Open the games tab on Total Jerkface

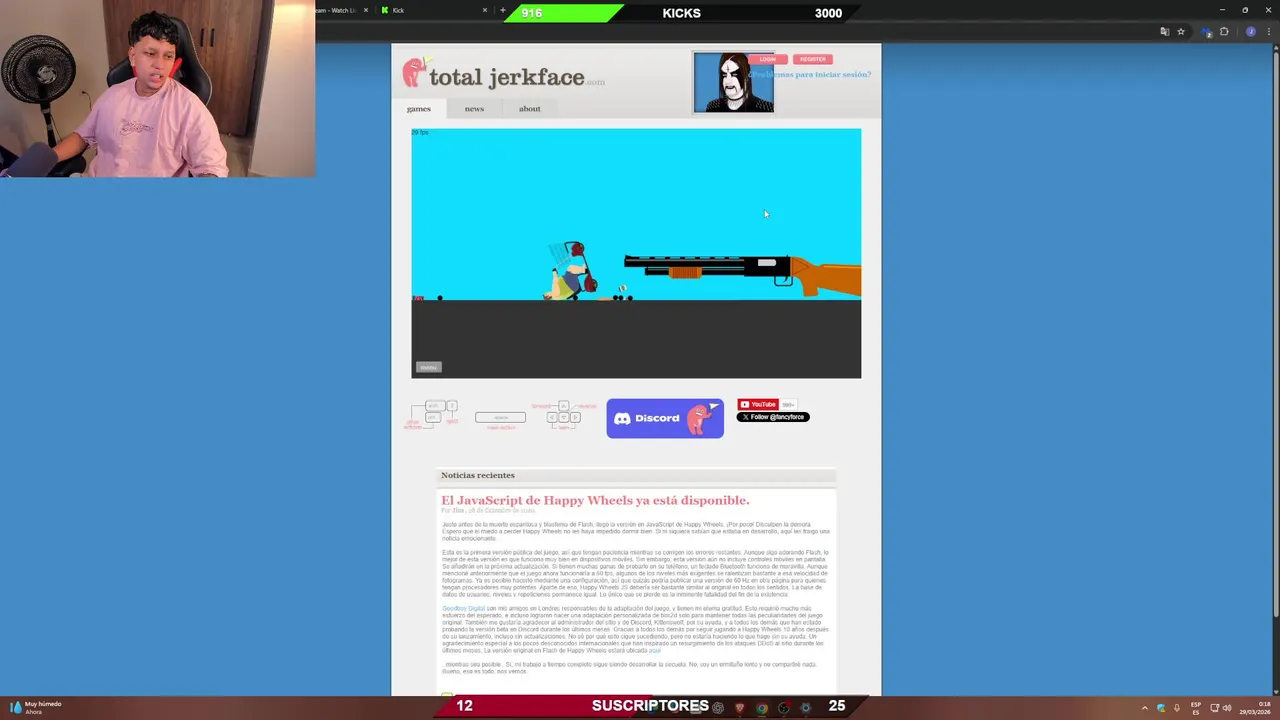tap(419, 109)
